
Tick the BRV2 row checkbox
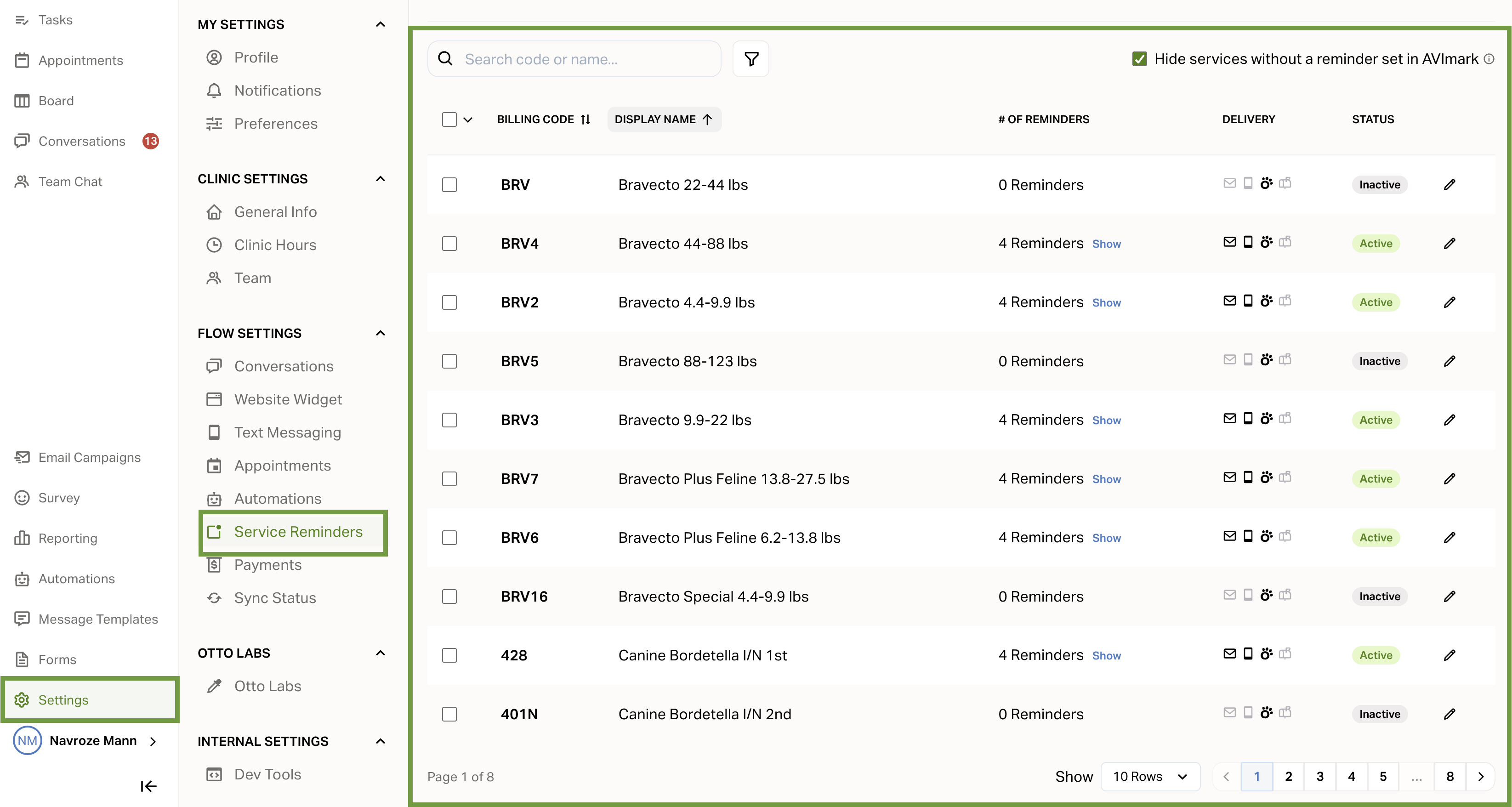click(x=449, y=302)
